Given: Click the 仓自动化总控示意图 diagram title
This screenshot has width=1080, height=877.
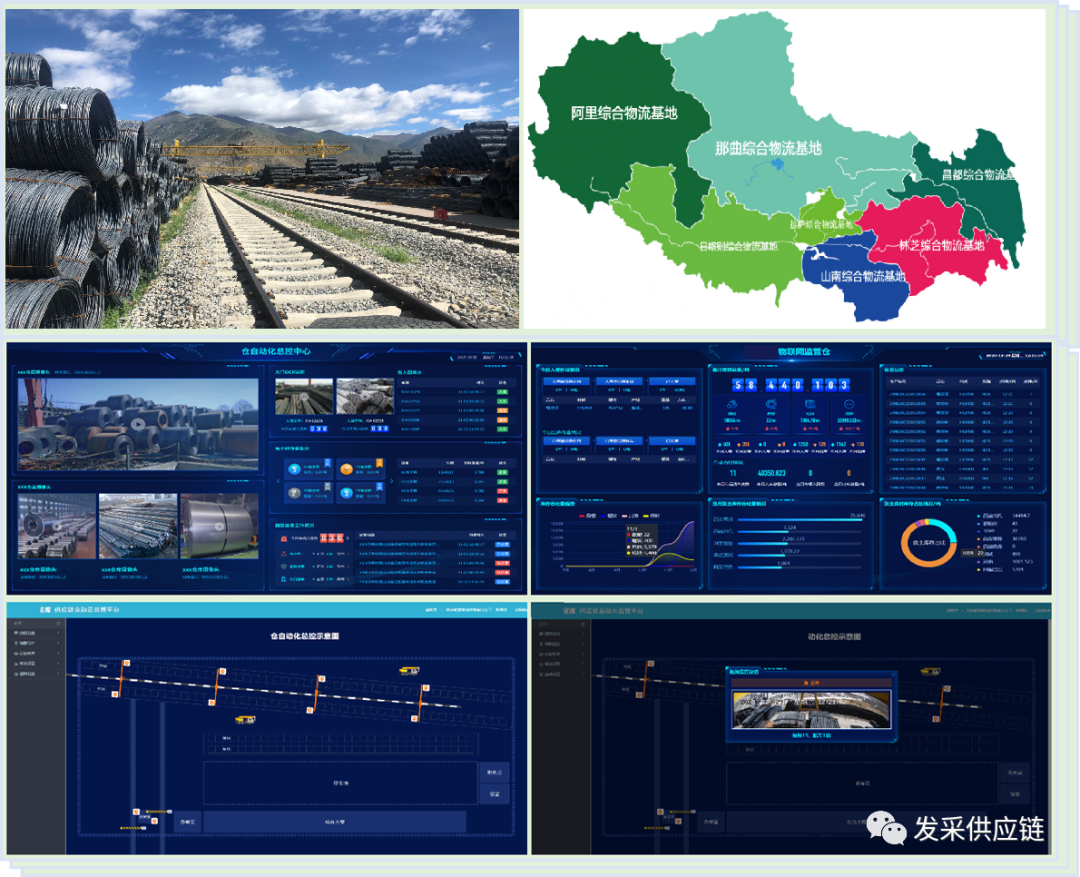Looking at the screenshot, I should (x=304, y=636).
